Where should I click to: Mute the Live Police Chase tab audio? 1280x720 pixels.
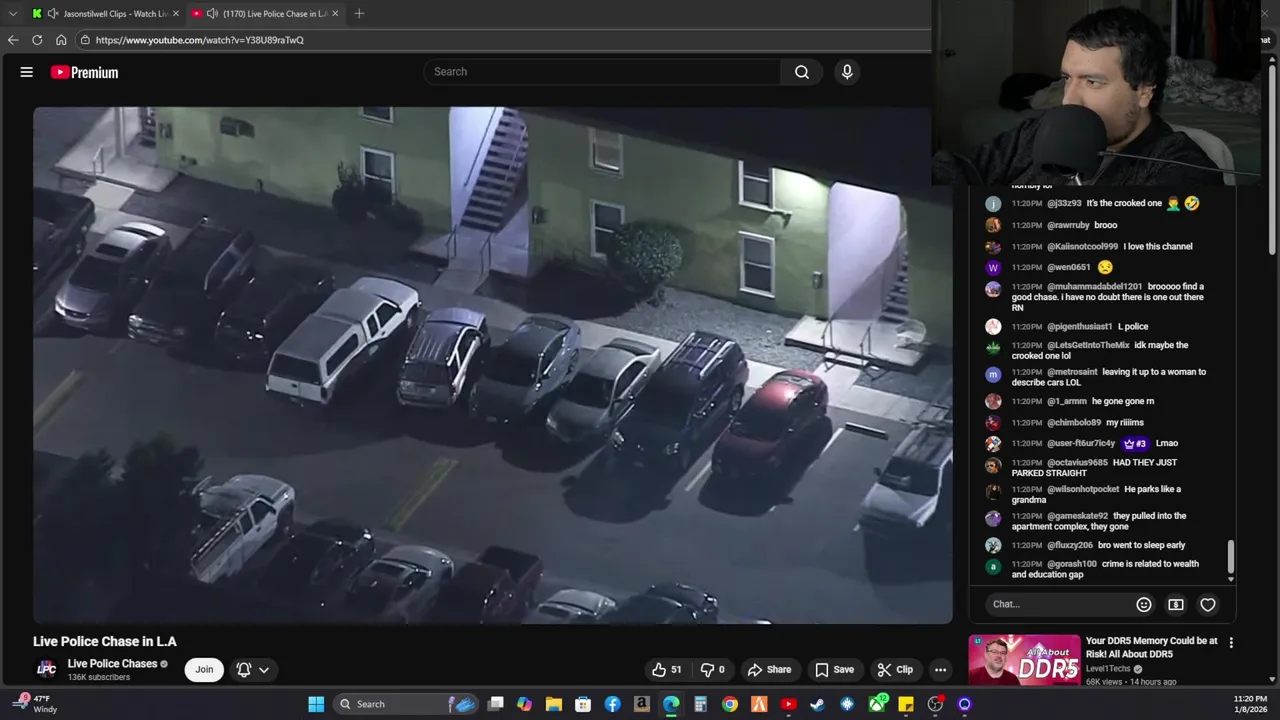pyautogui.click(x=212, y=13)
